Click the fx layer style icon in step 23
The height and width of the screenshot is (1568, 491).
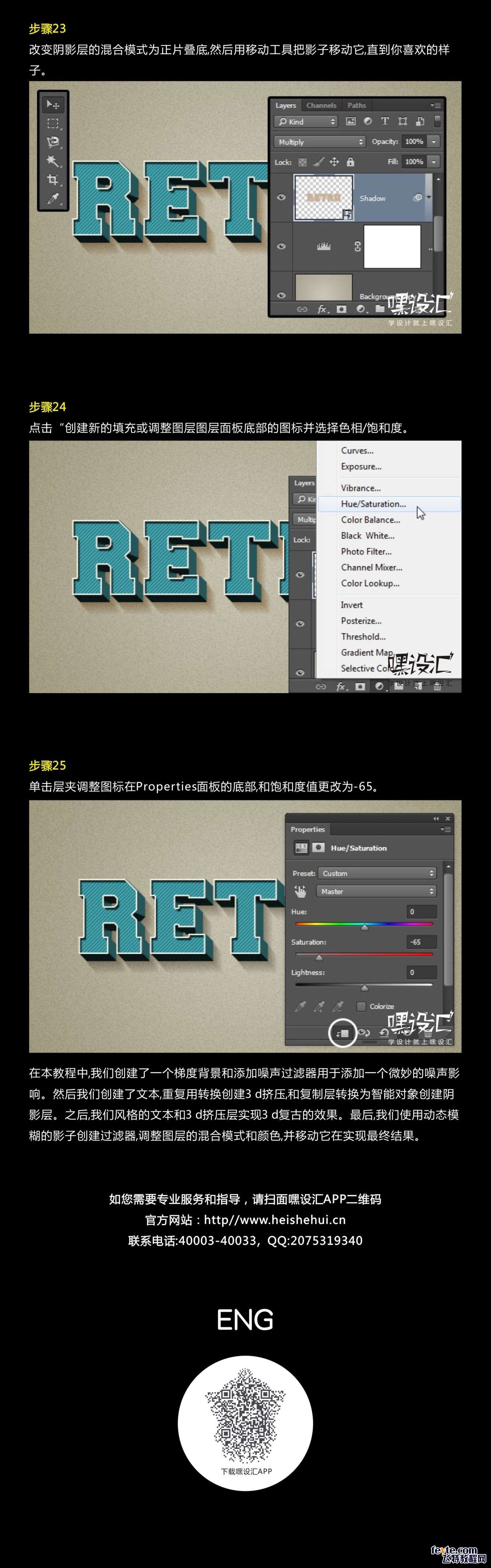point(322,309)
